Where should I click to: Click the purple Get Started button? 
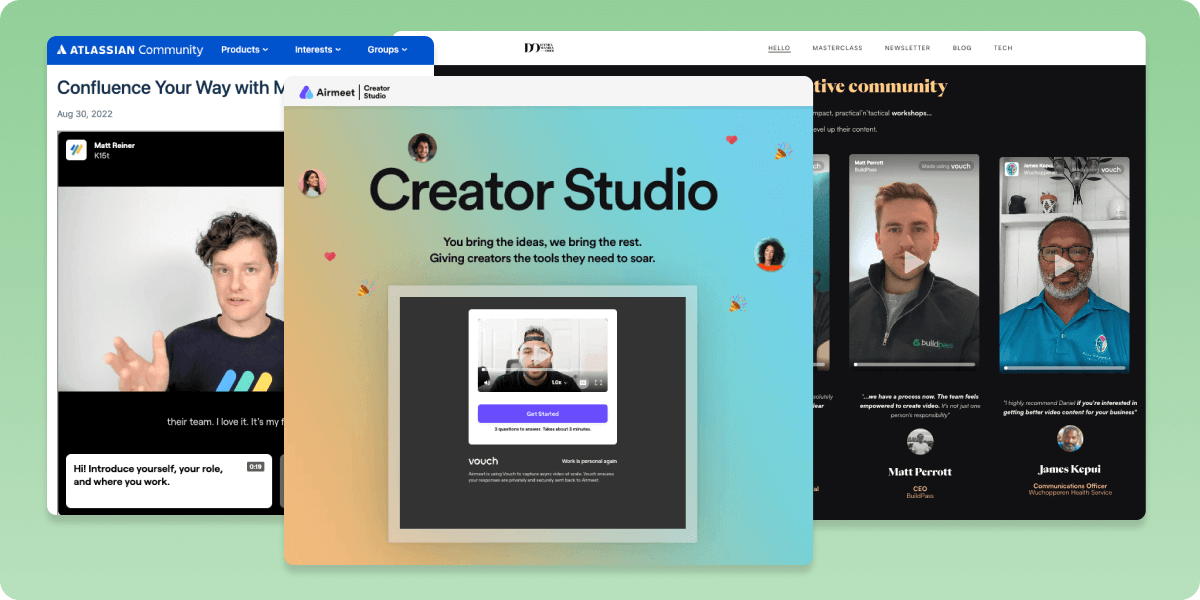542,413
